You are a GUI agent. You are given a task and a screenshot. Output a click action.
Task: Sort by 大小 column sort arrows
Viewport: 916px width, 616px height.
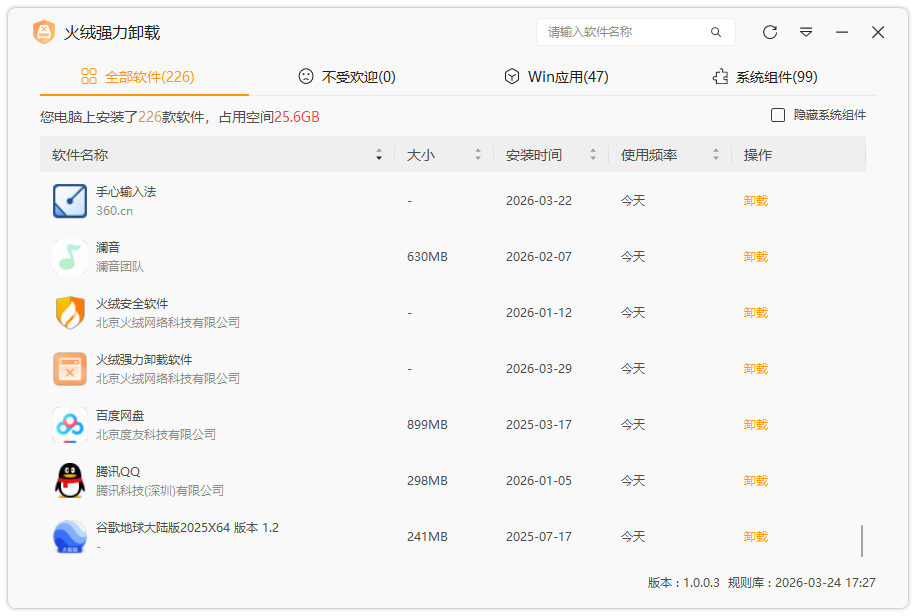(x=478, y=155)
